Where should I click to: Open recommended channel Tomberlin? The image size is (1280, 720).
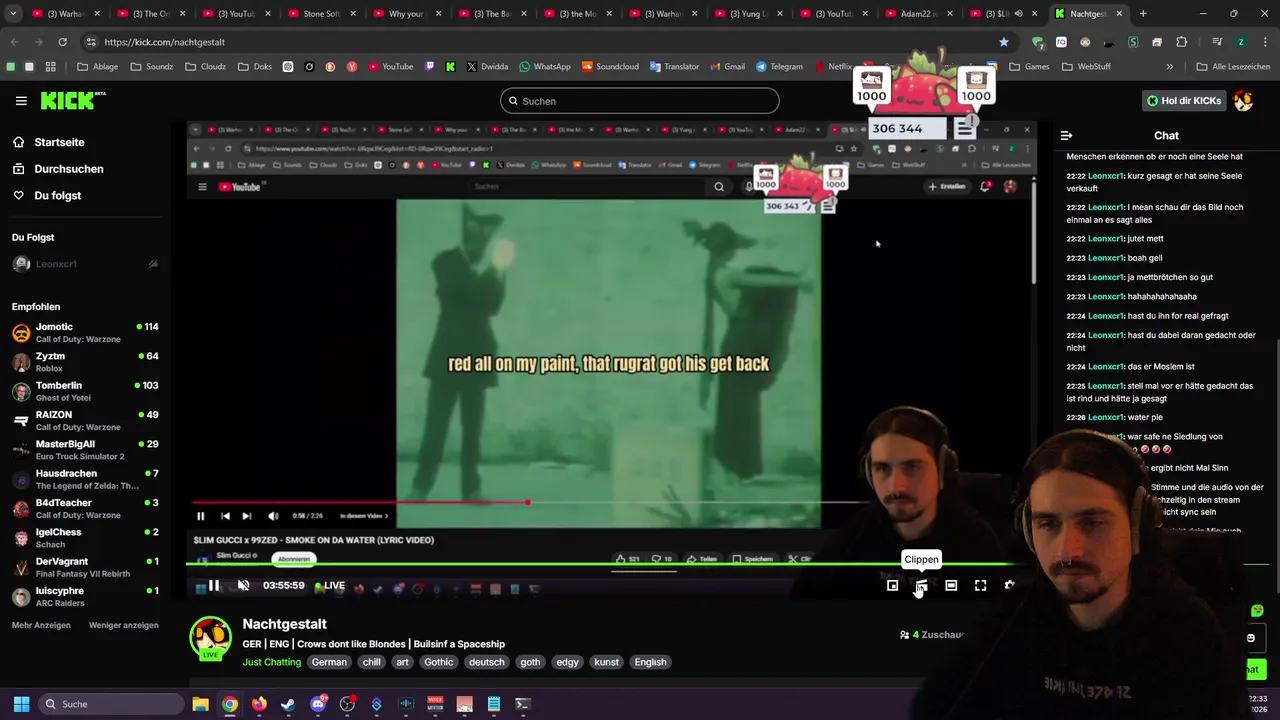[85, 391]
